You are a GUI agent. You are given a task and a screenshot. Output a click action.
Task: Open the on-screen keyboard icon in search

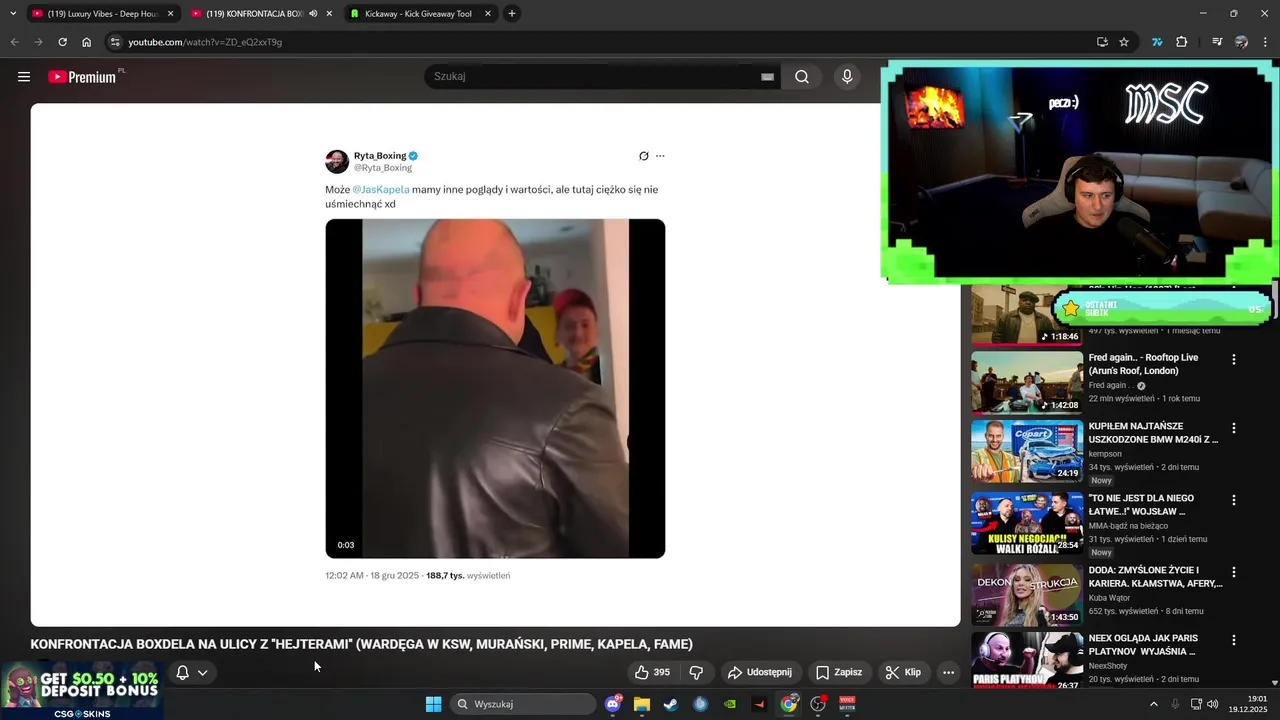coord(767,77)
